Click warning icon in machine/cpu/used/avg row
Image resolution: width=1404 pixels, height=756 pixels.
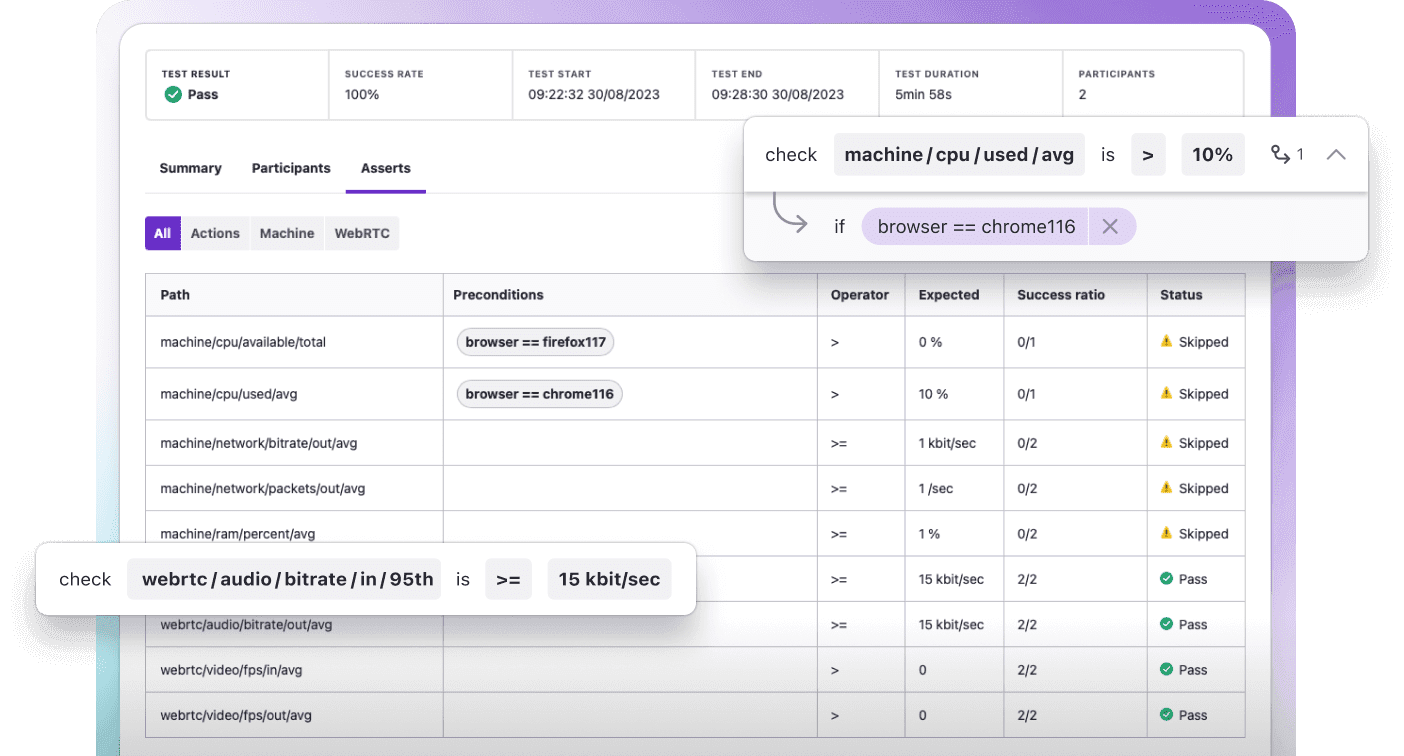pos(1166,393)
